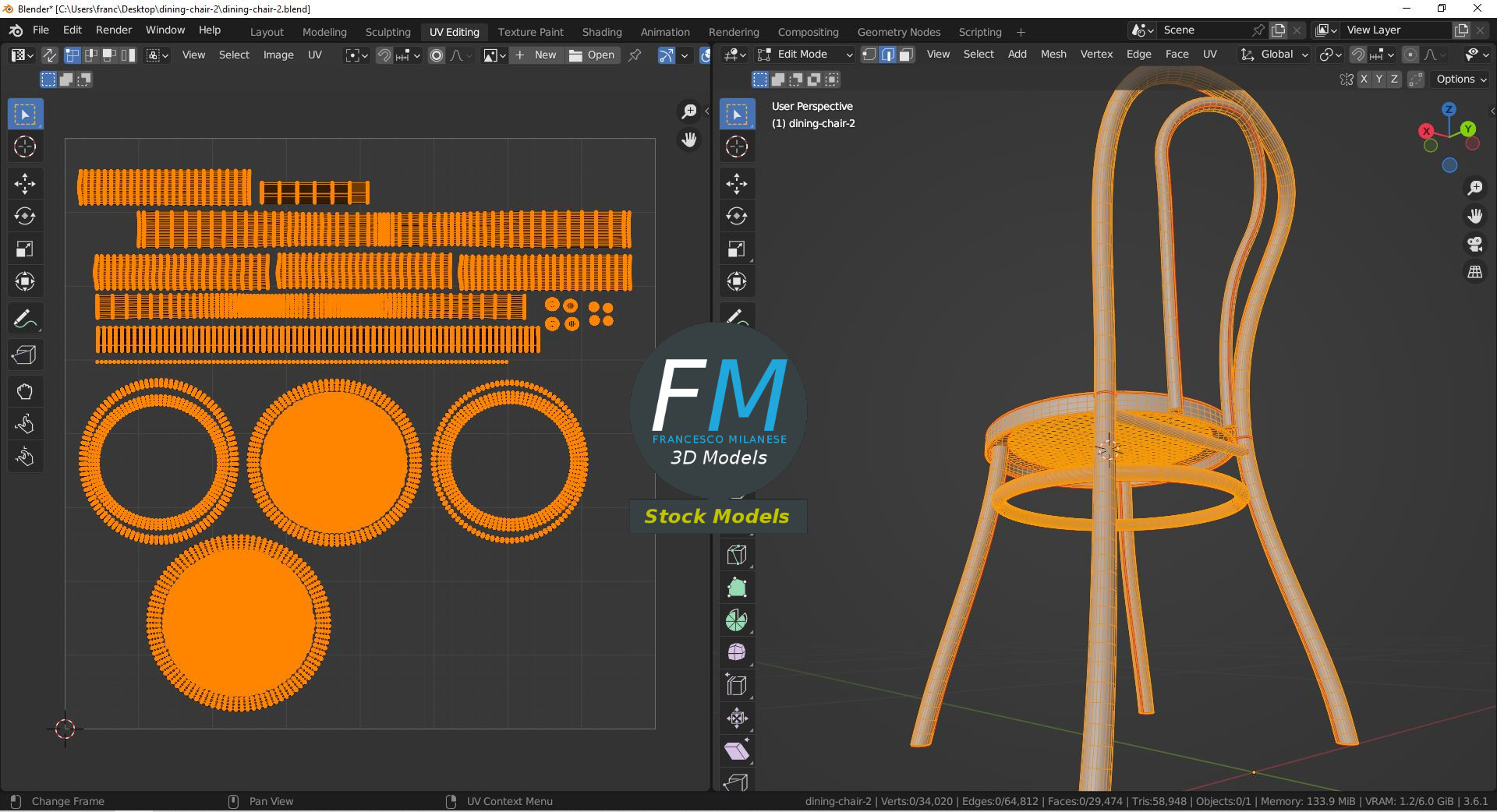
Task: Click the New image button
Action: tap(536, 55)
